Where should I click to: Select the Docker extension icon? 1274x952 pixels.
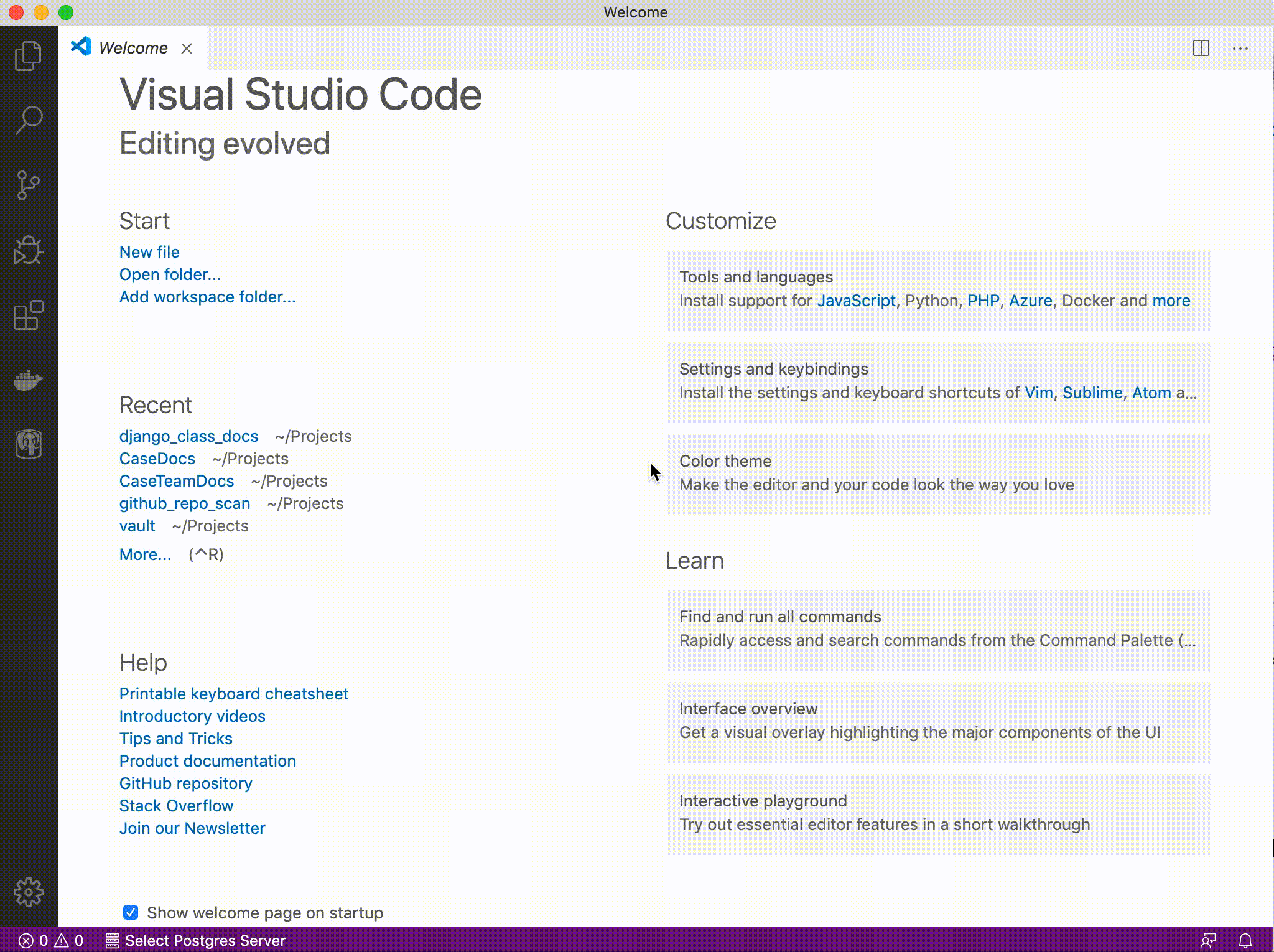pos(29,381)
